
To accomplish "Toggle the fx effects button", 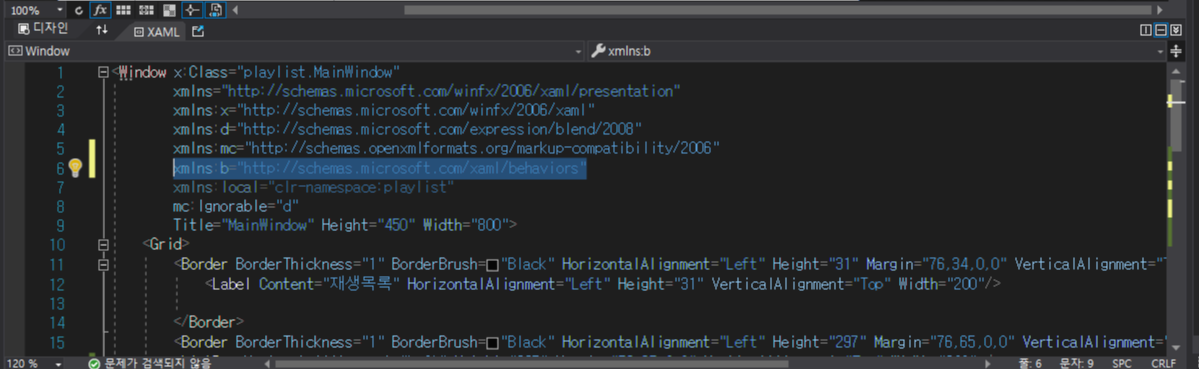I will (x=100, y=11).
